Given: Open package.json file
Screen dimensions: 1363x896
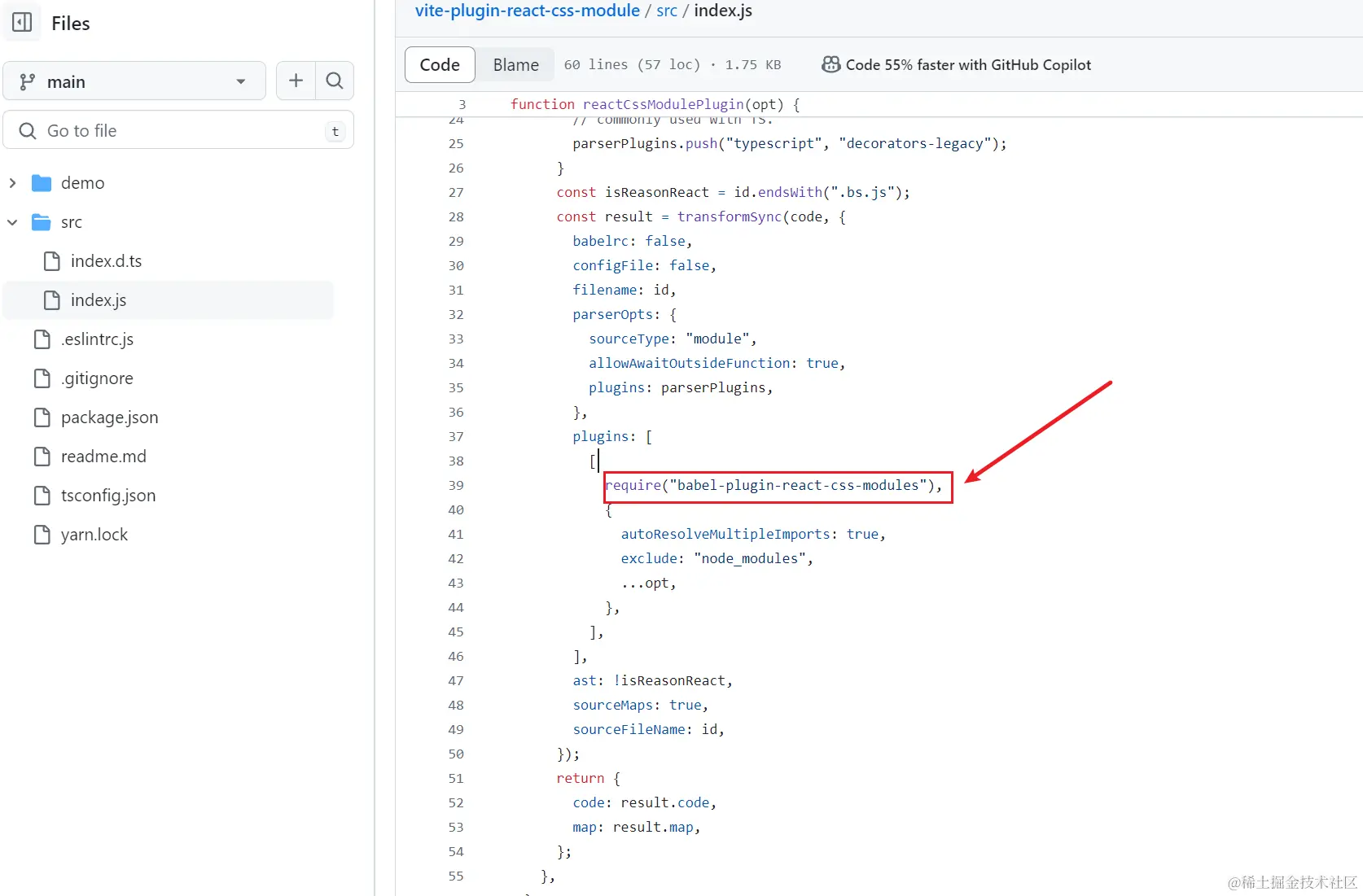Looking at the screenshot, I should 109,417.
